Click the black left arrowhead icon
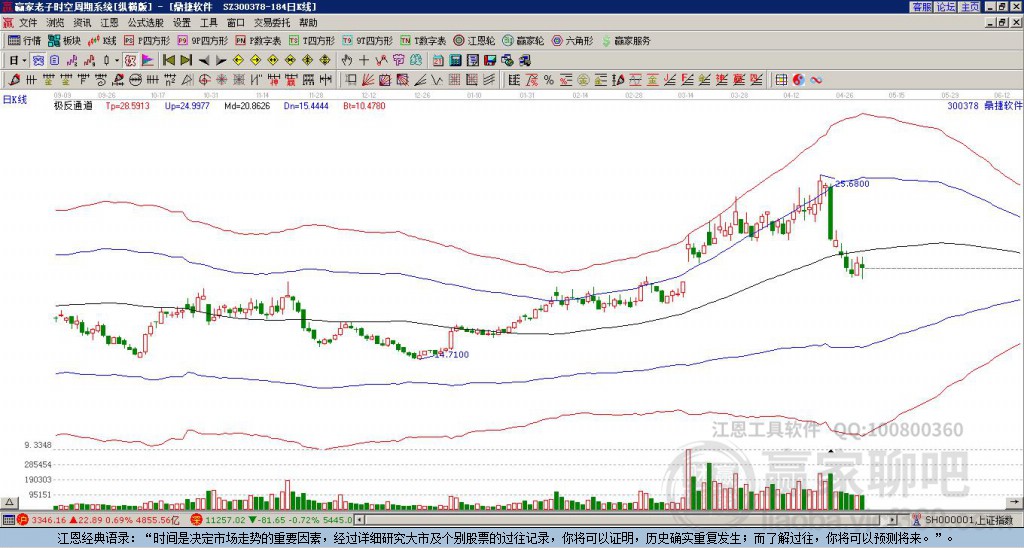Image resolution: width=1024 pixels, height=548 pixels. (x=204, y=61)
